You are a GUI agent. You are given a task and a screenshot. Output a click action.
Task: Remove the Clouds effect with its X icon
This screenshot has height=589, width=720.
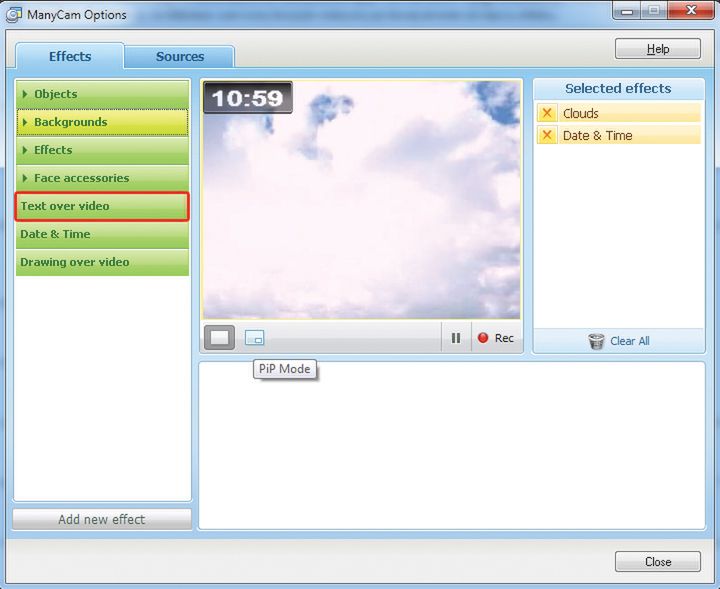click(x=546, y=113)
